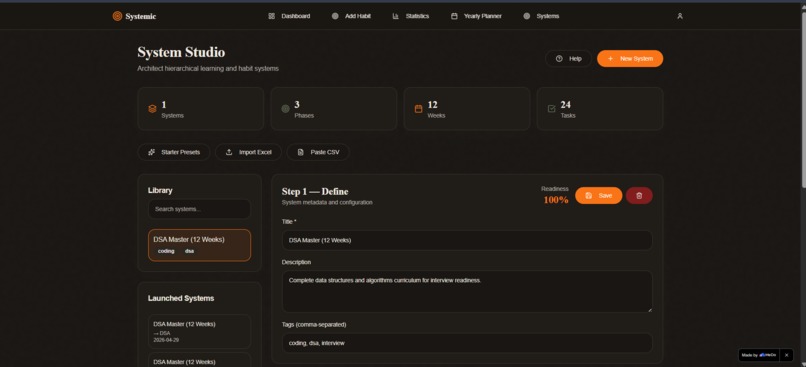Click the Phases circle icon
This screenshot has height=367, width=806.
click(285, 109)
